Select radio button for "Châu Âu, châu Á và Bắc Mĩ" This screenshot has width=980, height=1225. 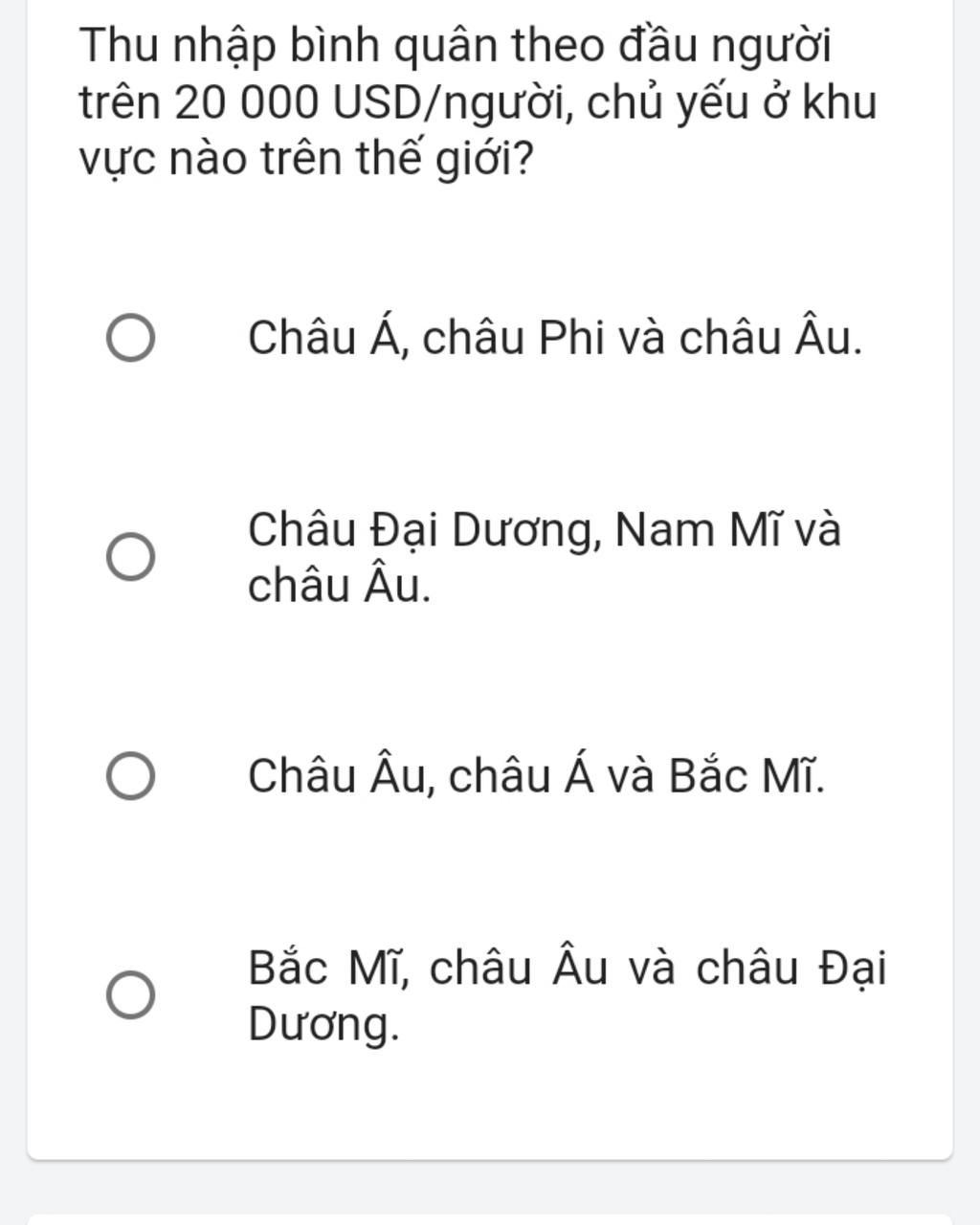pyautogui.click(x=130, y=775)
